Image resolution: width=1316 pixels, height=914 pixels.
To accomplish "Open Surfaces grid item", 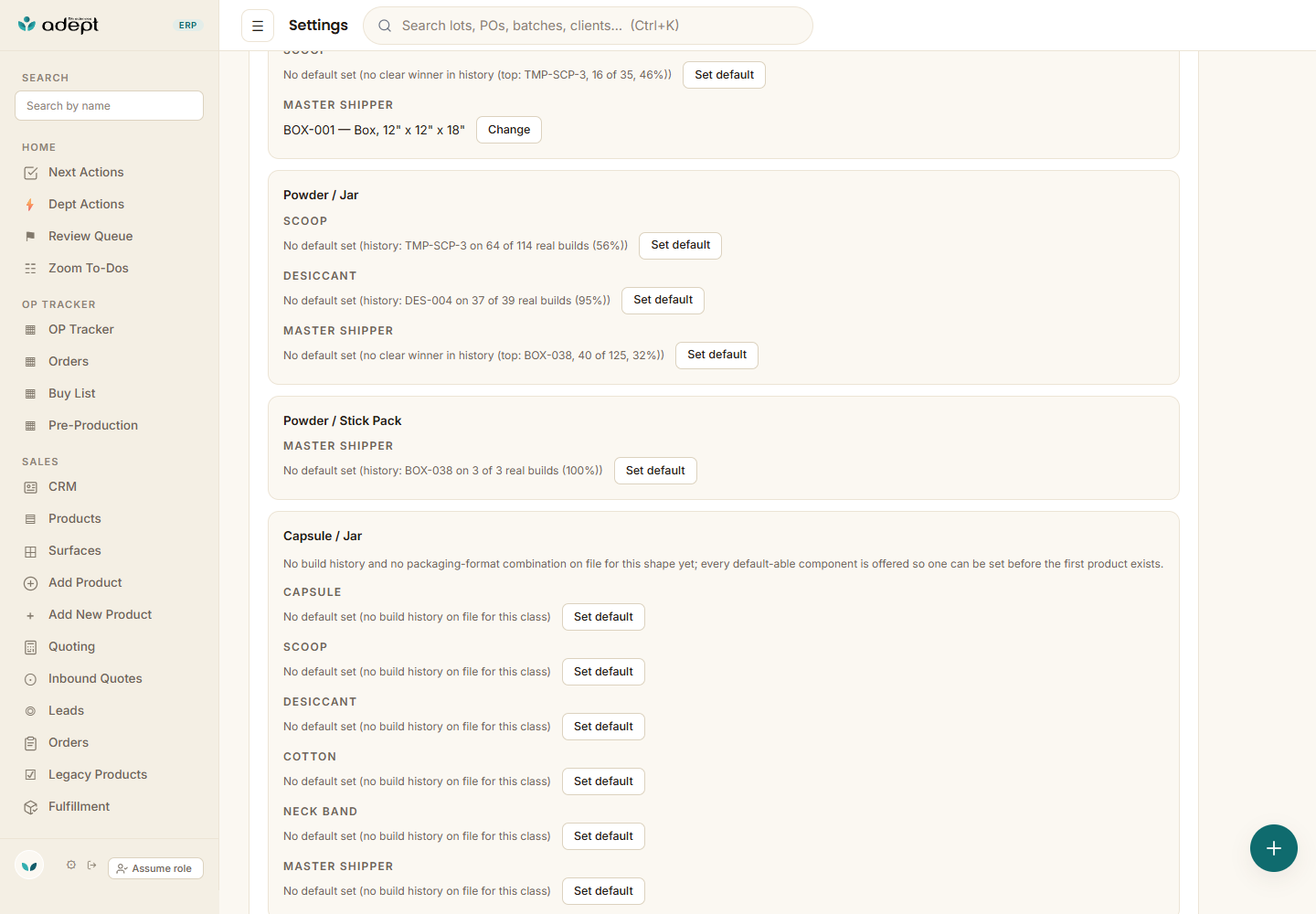I will click(x=109, y=550).
